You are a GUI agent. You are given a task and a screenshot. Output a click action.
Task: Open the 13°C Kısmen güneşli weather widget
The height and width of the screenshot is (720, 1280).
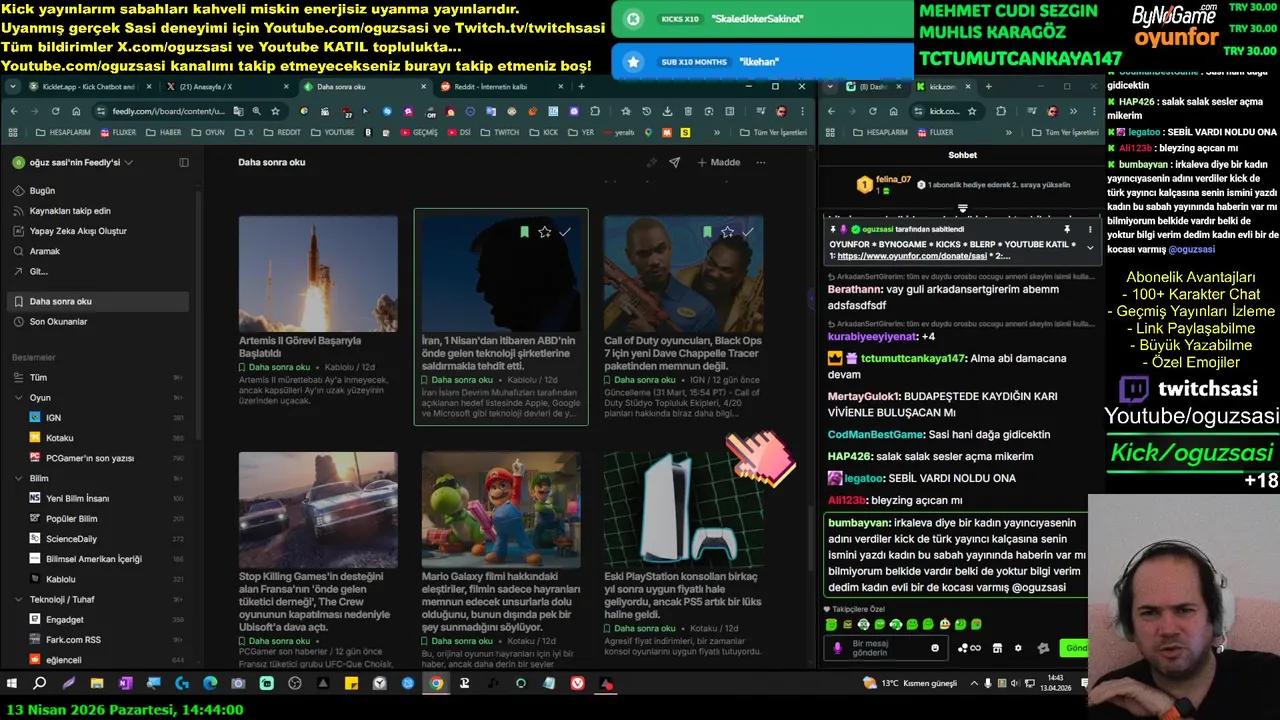click(911, 683)
